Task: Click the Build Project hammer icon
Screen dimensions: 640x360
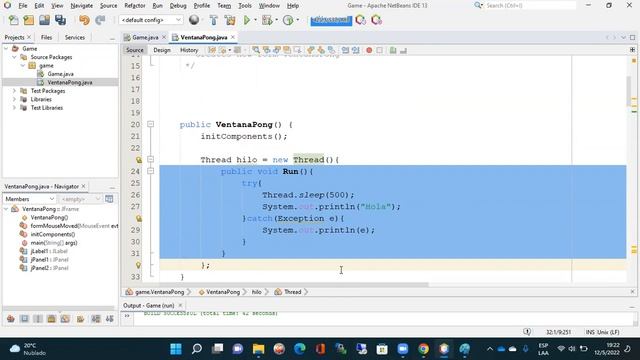Action: (213, 20)
